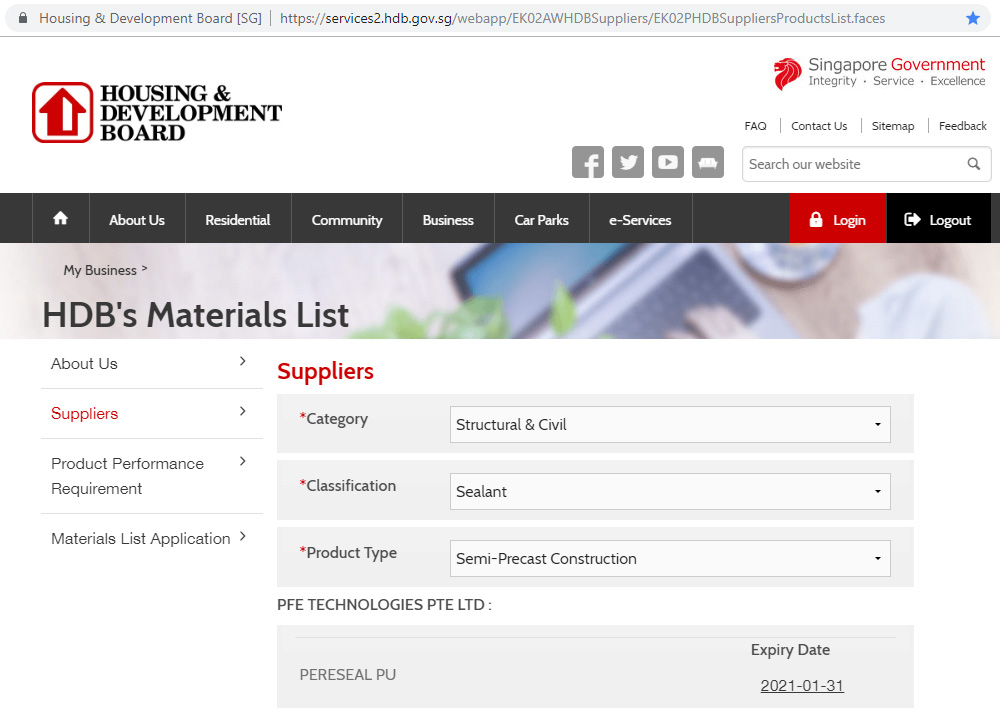Open the YouTube channel icon
The image size is (1000, 716).
[x=668, y=162]
